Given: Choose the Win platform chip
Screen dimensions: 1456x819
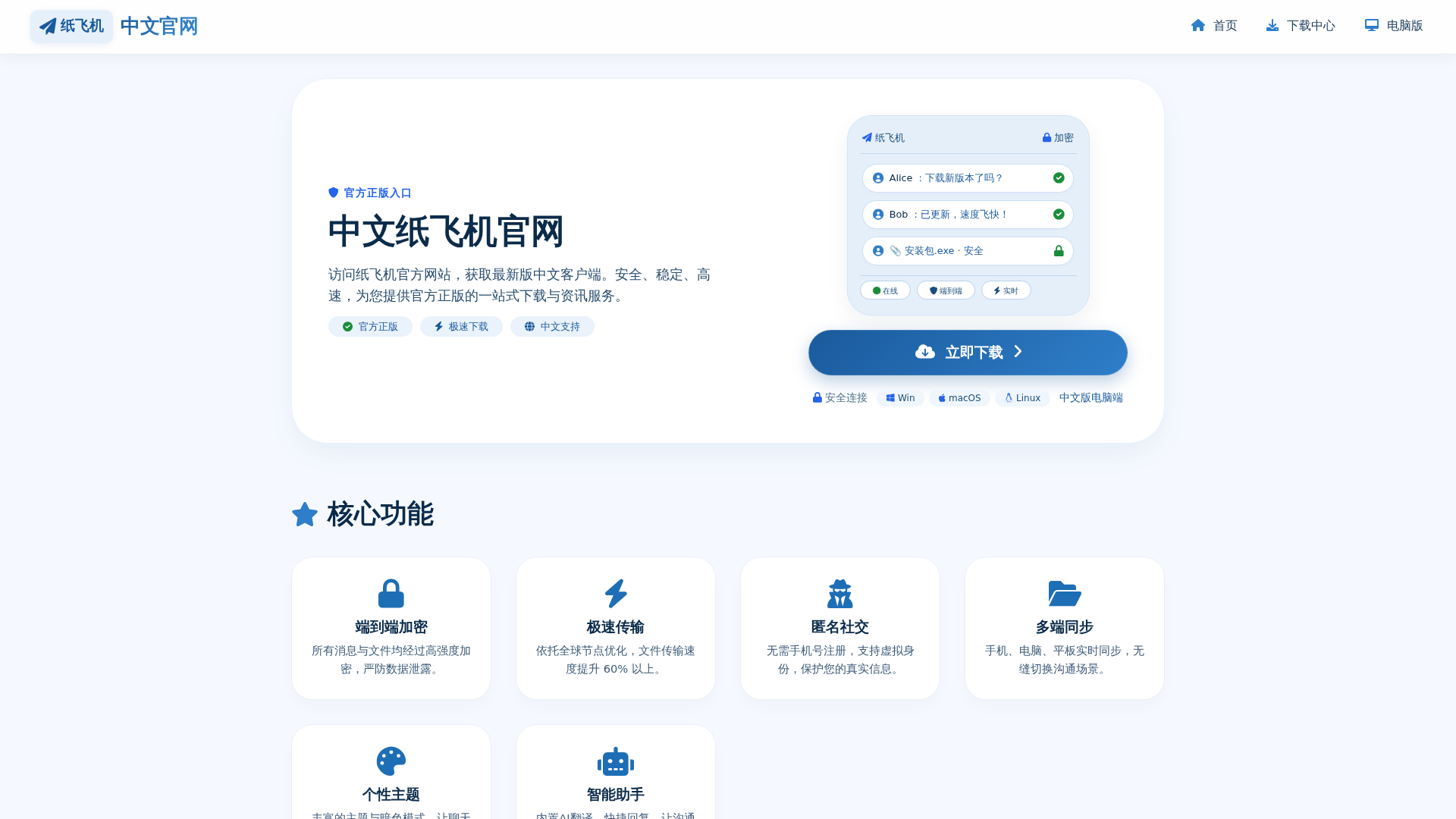Looking at the screenshot, I should (900, 398).
